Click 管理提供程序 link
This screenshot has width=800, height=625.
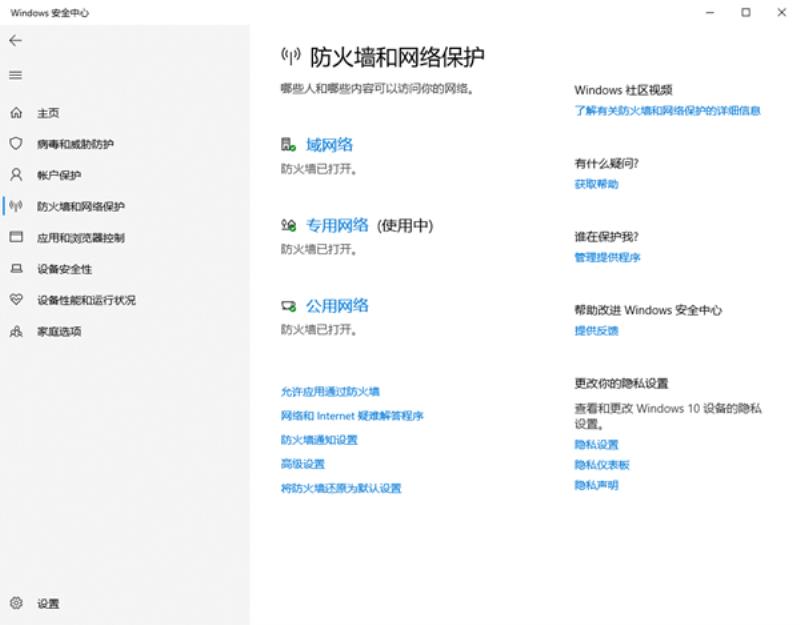(607, 257)
